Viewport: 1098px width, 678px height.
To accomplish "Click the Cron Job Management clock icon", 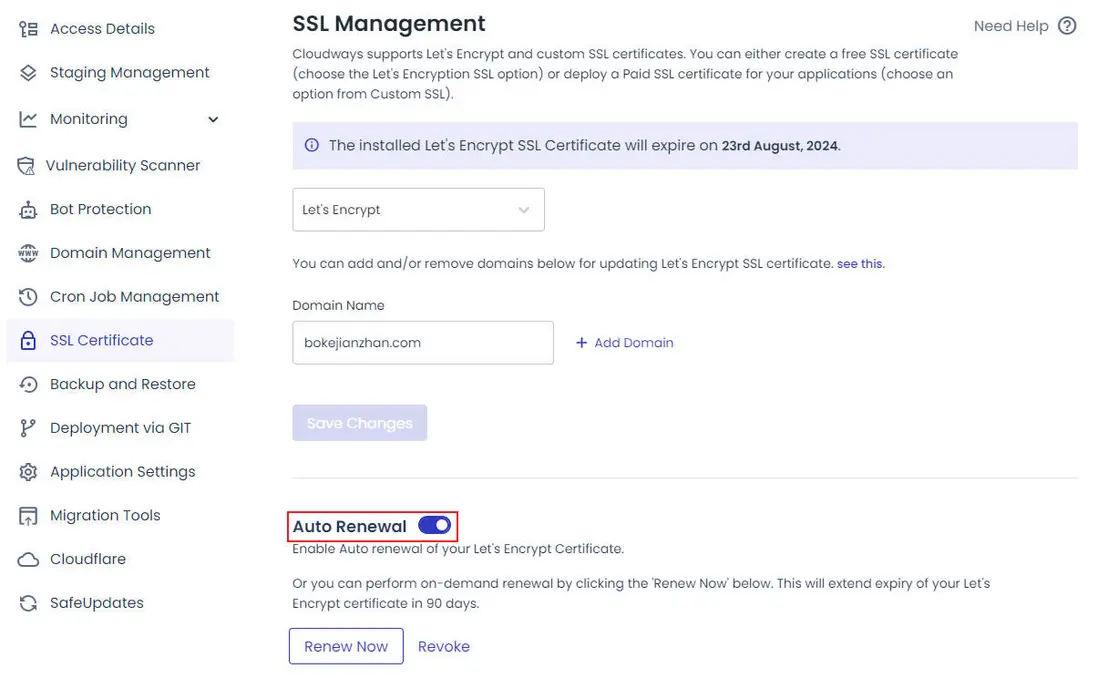I will point(28,297).
